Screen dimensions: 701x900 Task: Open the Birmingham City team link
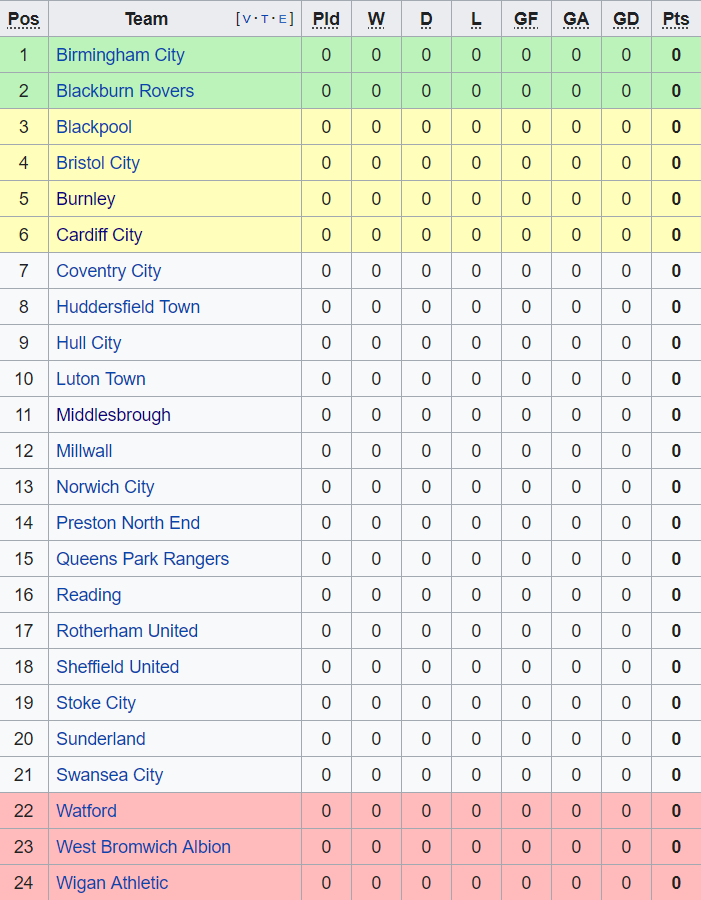[120, 55]
